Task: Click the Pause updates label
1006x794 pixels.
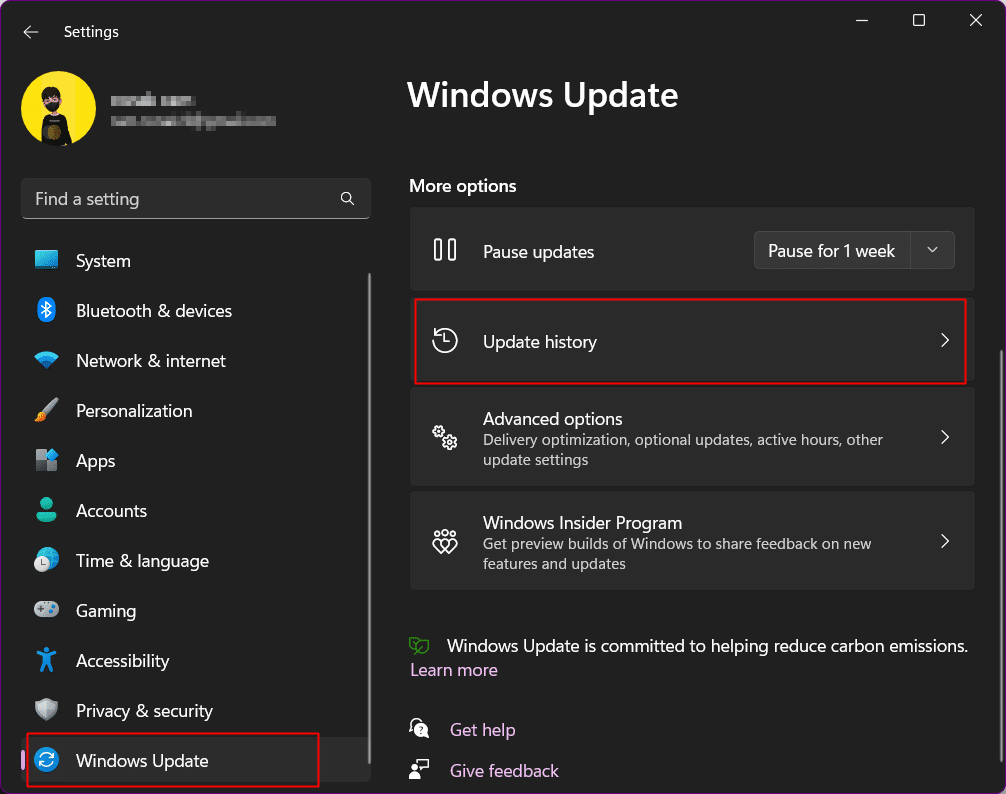Action: pyautogui.click(x=538, y=252)
